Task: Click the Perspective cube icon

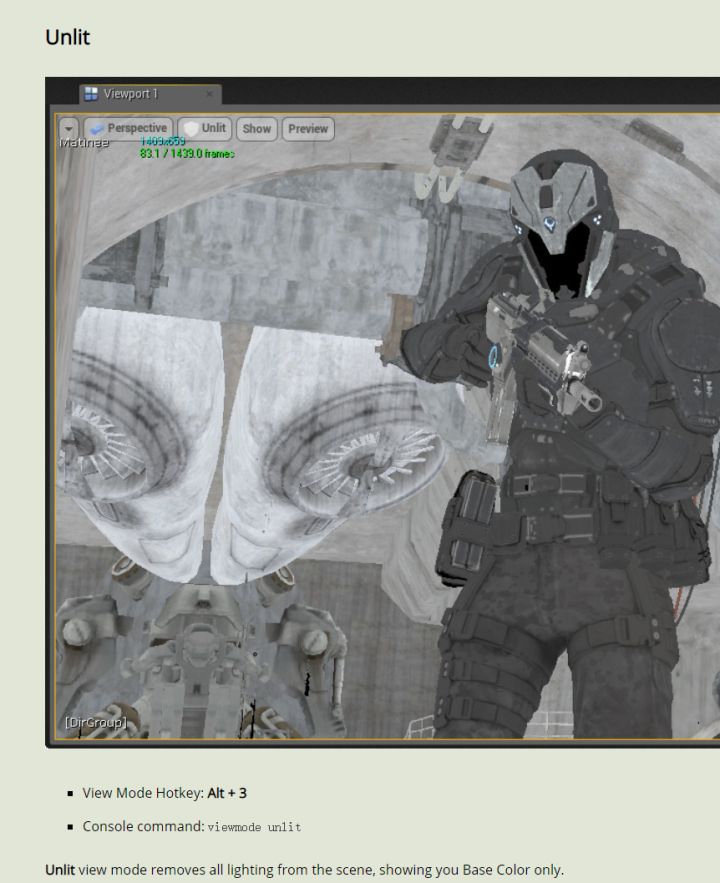Action: coord(97,129)
